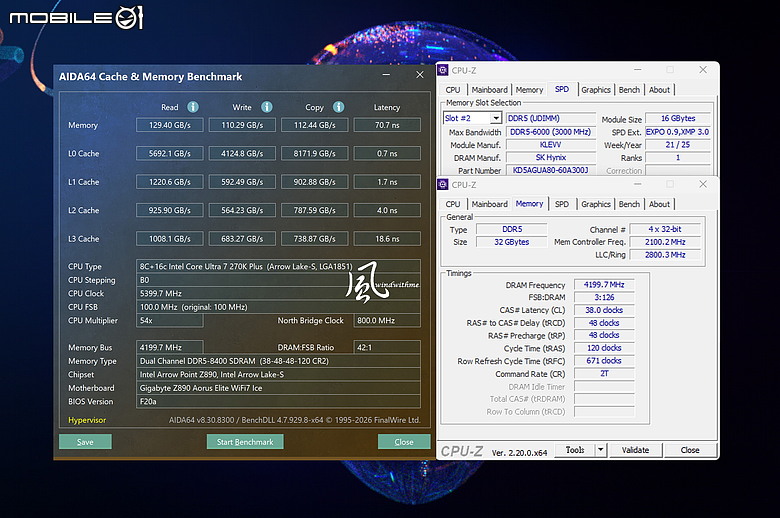
Task: Click North Bridge Clock value 800.0 MHz
Action: coord(387,320)
